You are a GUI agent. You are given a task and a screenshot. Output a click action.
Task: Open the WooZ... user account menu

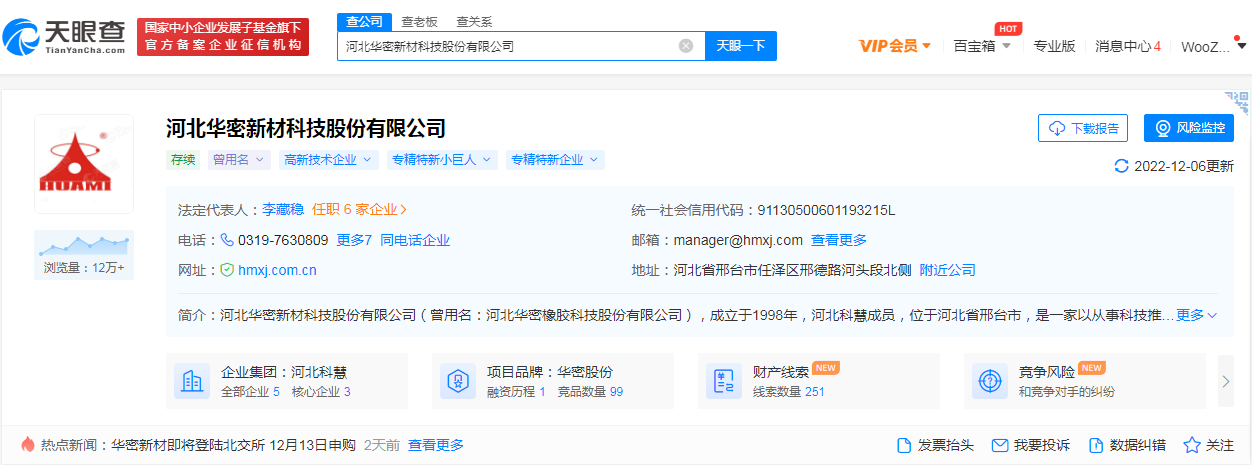[1211, 46]
